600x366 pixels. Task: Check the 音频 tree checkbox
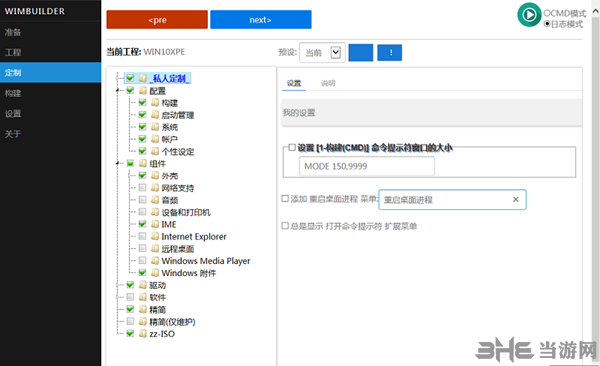click(142, 200)
